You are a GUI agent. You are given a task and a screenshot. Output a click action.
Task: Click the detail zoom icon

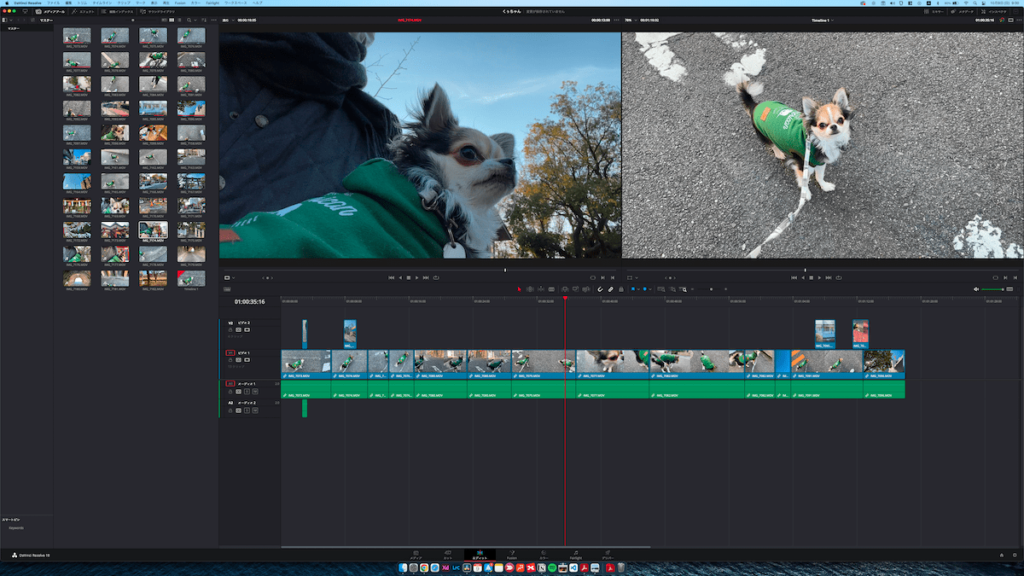pyautogui.click(x=672, y=289)
